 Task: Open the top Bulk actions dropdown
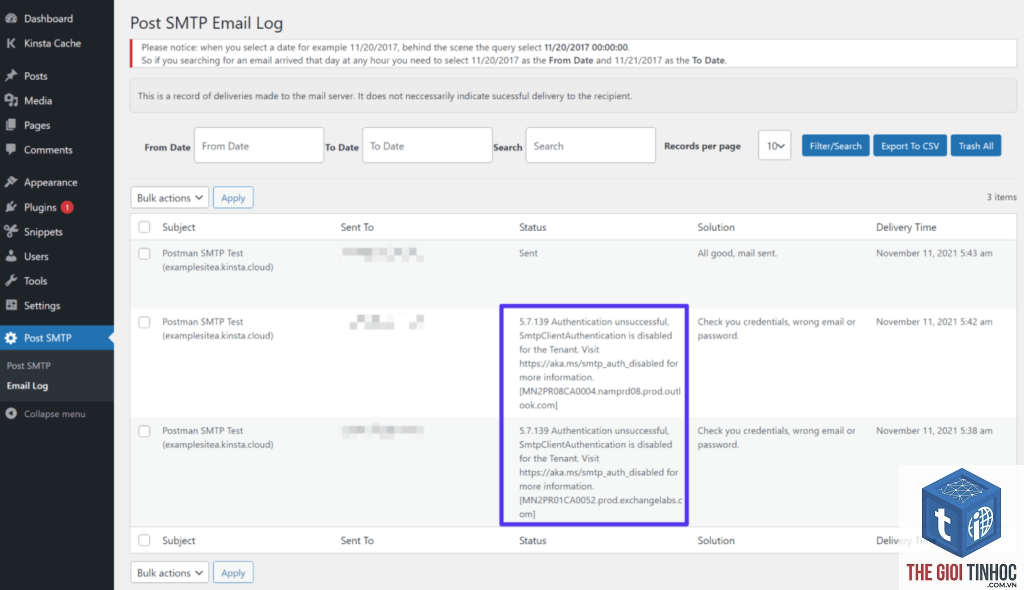click(170, 198)
